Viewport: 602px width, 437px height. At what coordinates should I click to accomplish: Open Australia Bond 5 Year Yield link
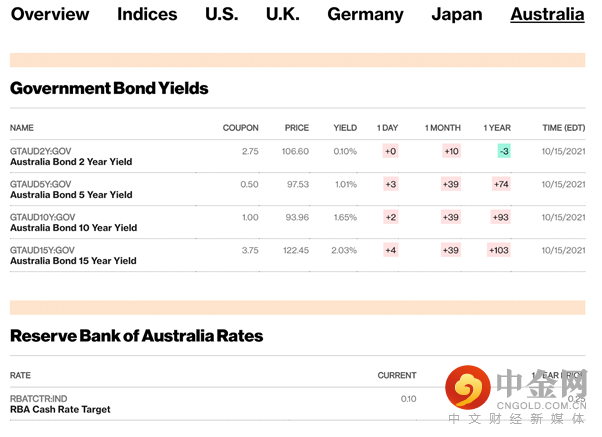coord(71,195)
